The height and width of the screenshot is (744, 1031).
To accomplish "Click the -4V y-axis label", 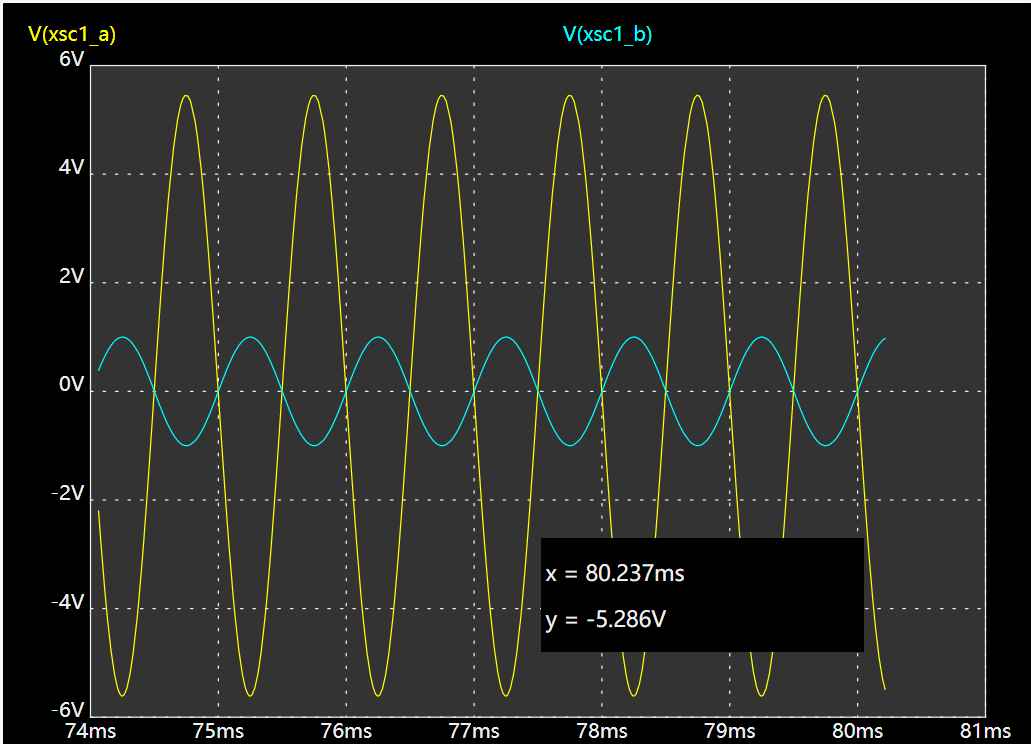I will tap(68, 601).
